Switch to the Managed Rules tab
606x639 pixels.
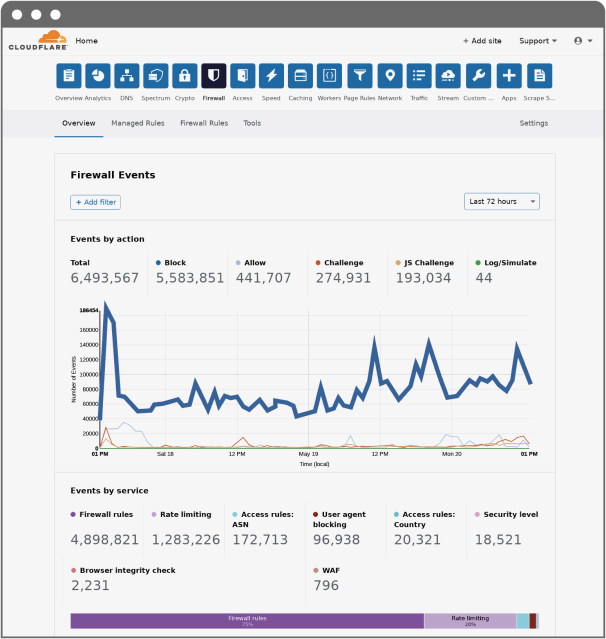(x=138, y=123)
